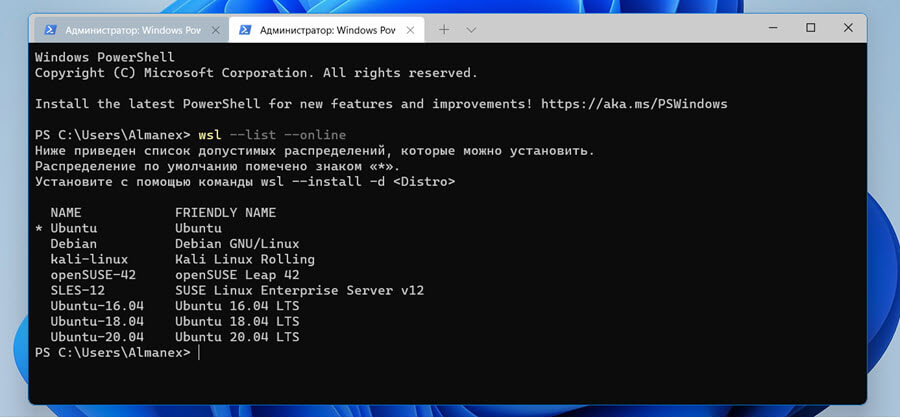Click 'Ubuntu 16.04 LTS' friendly name
The image size is (900, 418).
237,306
